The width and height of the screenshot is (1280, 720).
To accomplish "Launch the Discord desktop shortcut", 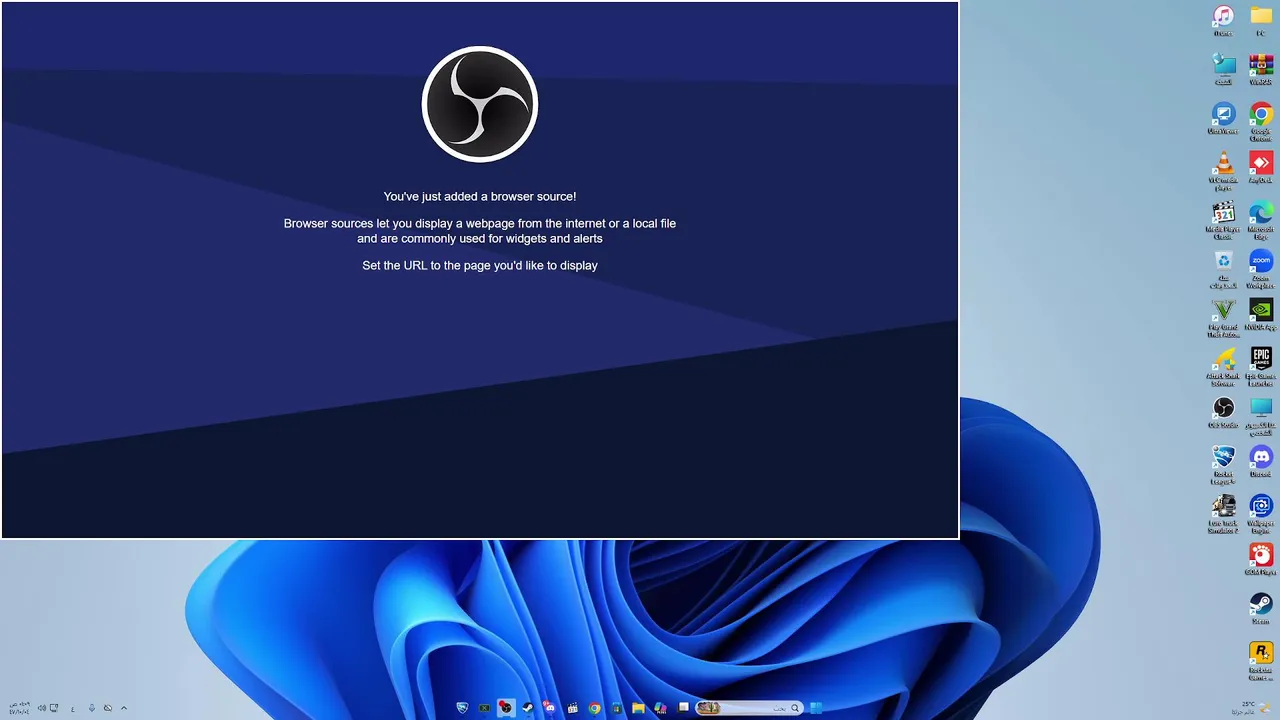I will pyautogui.click(x=1261, y=461).
